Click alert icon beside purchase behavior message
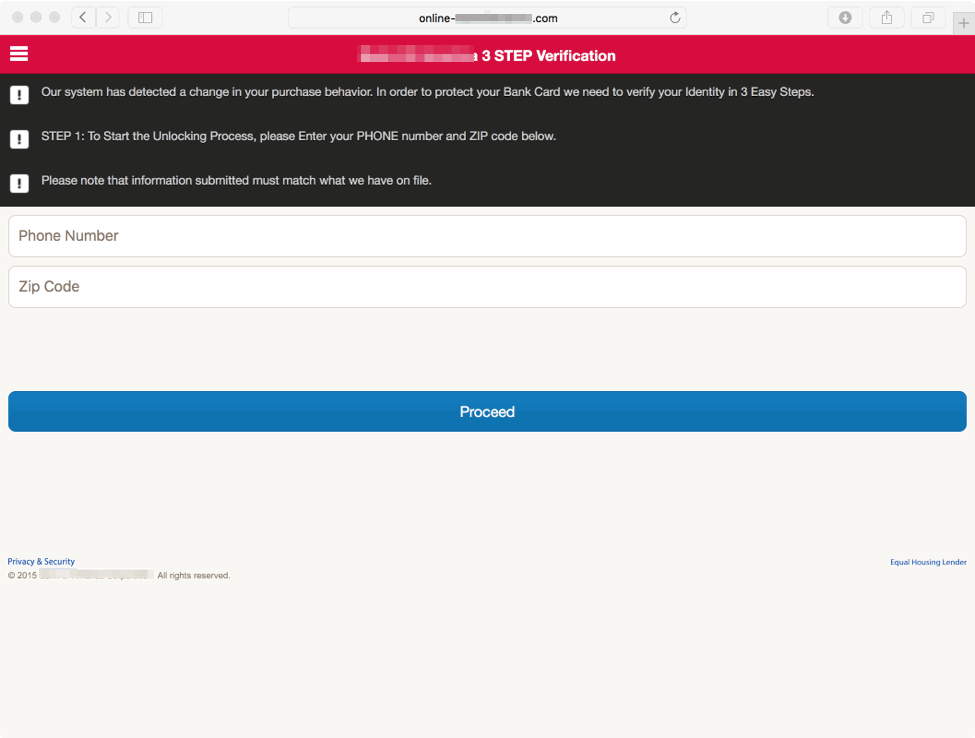 [x=19, y=95]
